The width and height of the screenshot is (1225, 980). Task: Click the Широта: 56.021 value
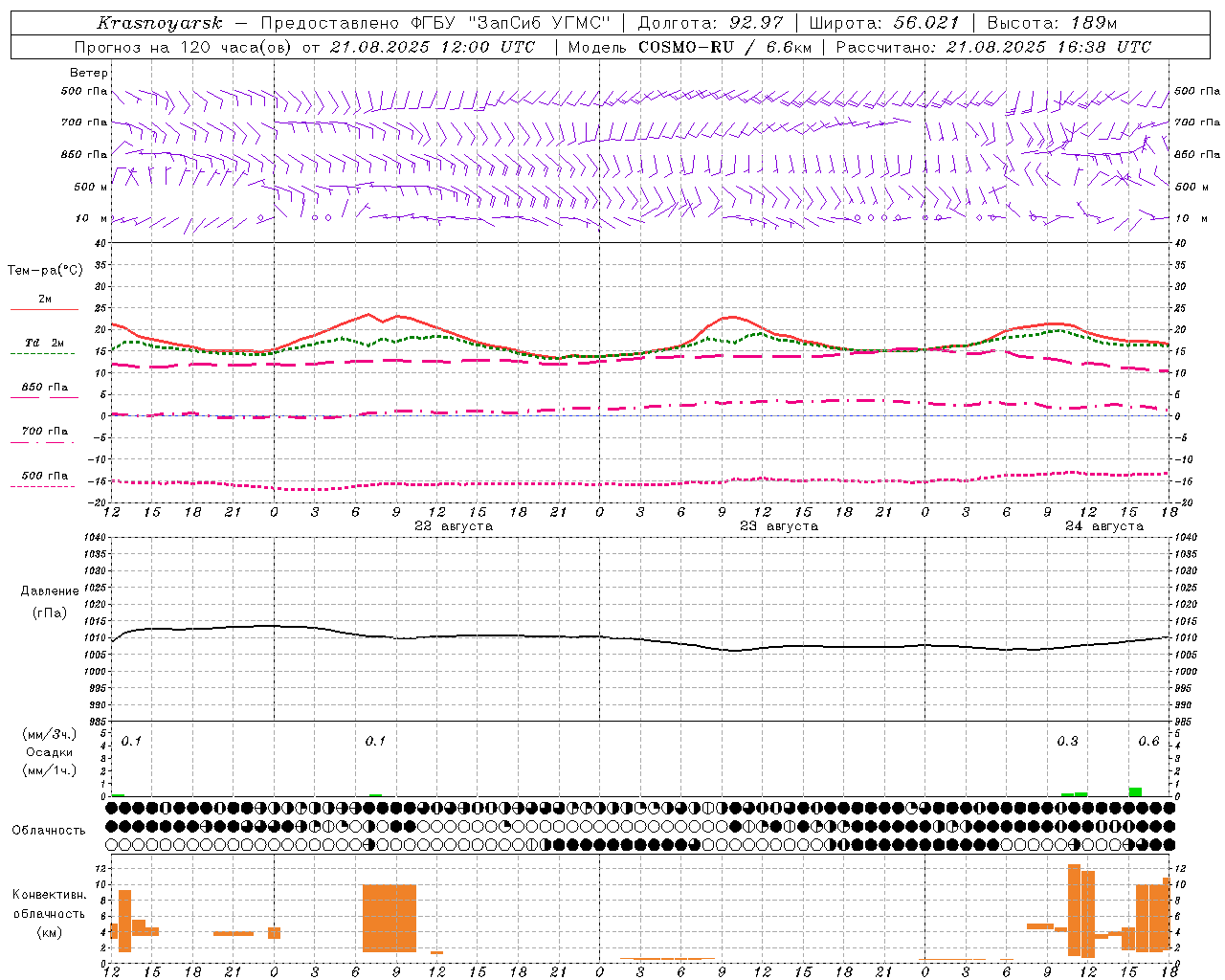click(884, 23)
